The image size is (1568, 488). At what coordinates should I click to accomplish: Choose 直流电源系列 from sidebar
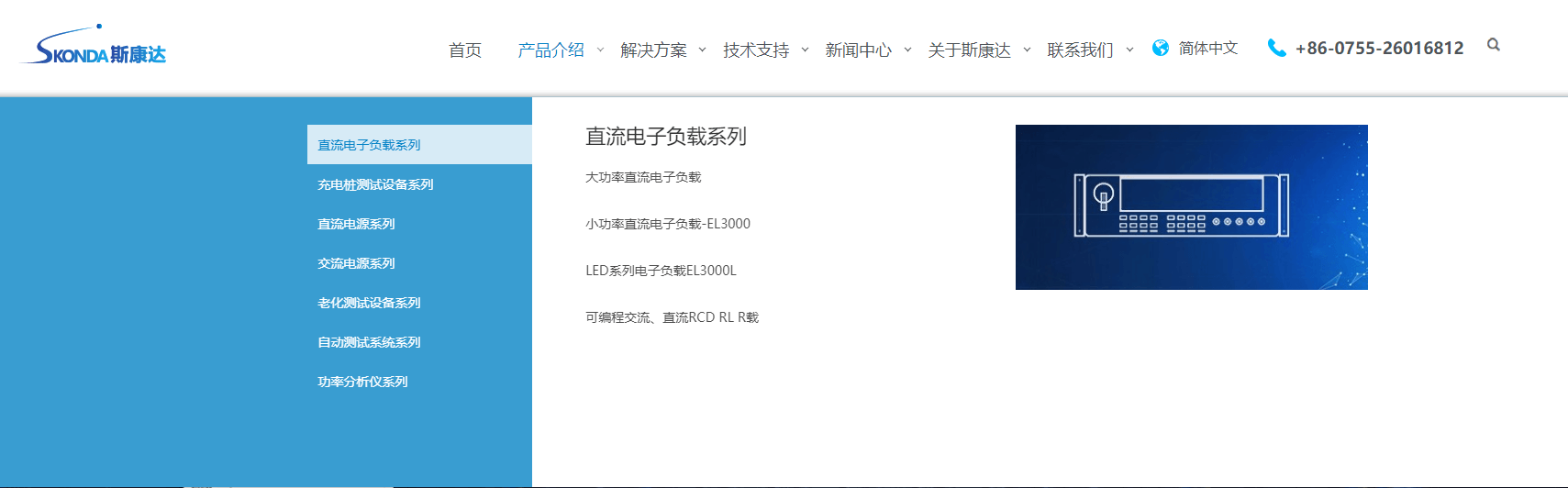(x=356, y=224)
